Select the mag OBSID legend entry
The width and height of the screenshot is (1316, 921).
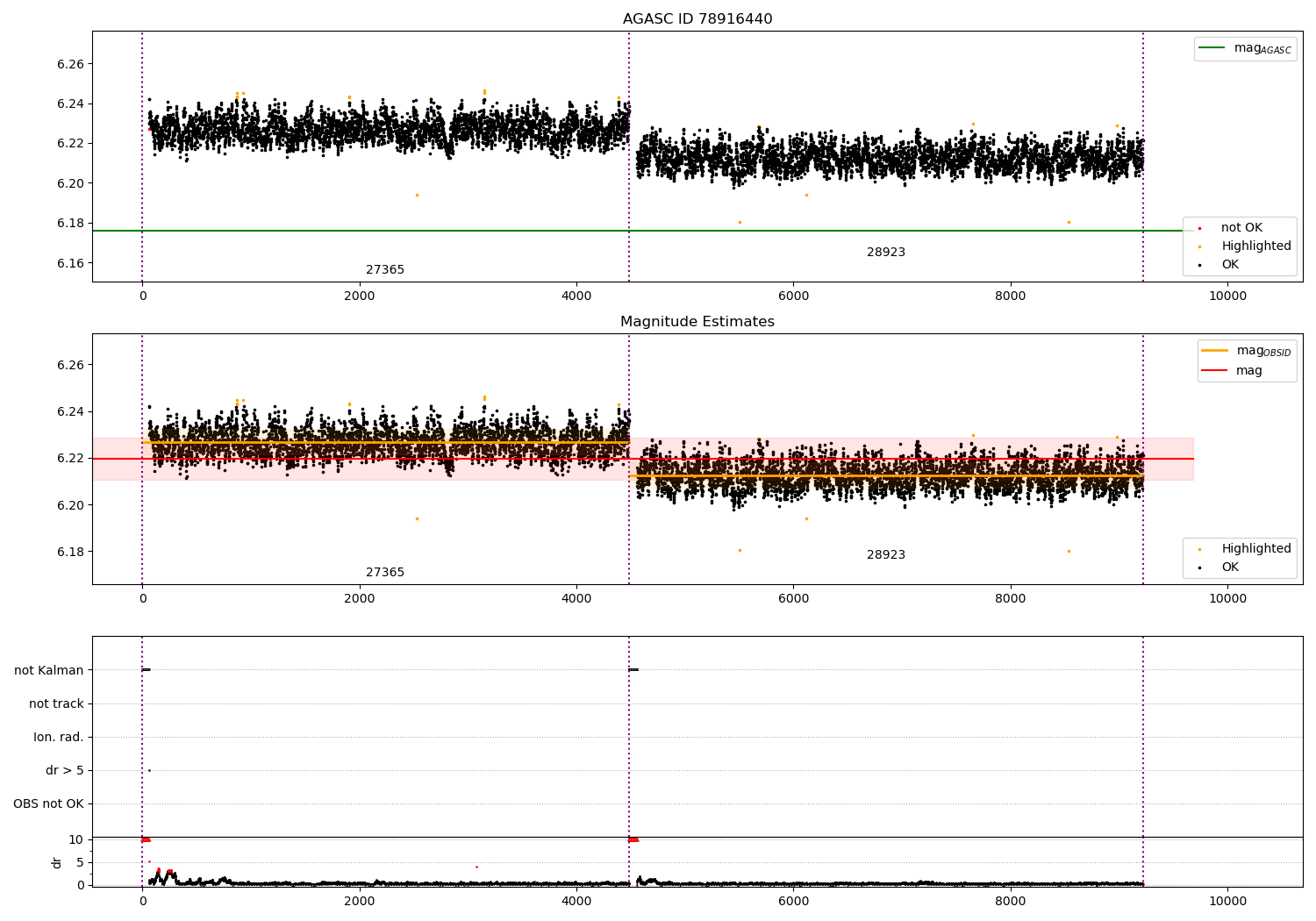coord(1246,351)
